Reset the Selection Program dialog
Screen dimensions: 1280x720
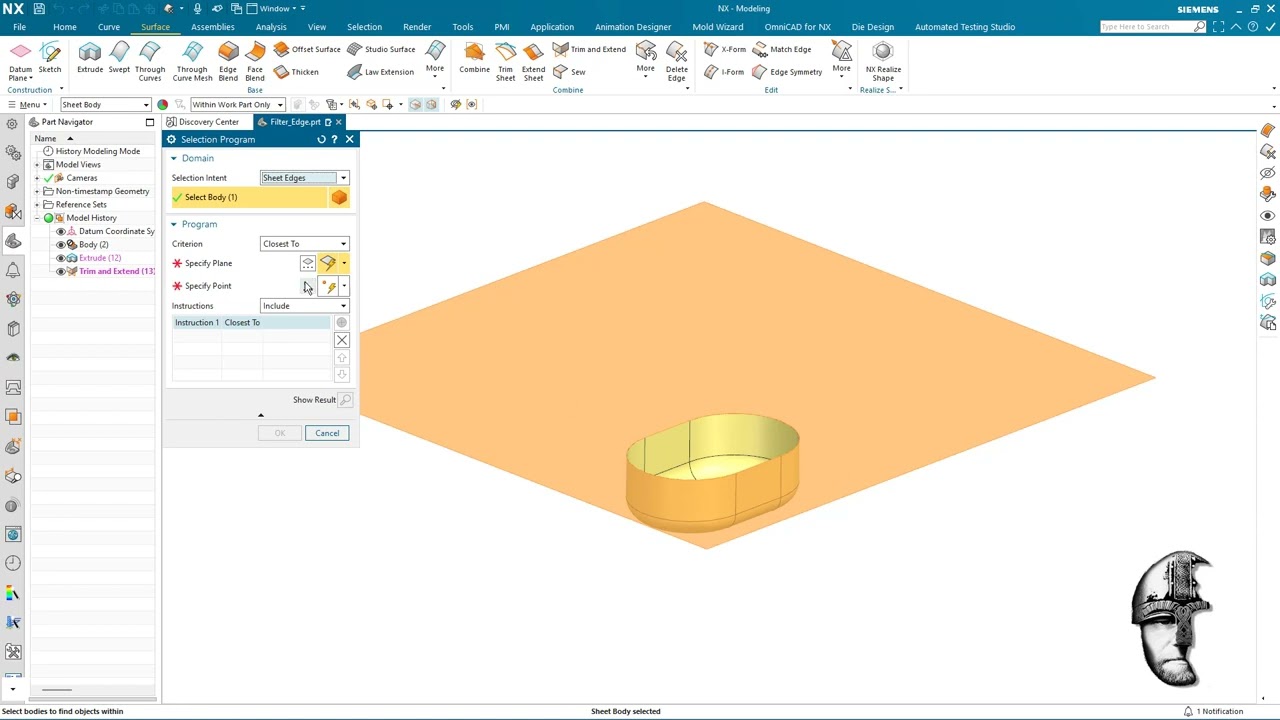click(321, 140)
